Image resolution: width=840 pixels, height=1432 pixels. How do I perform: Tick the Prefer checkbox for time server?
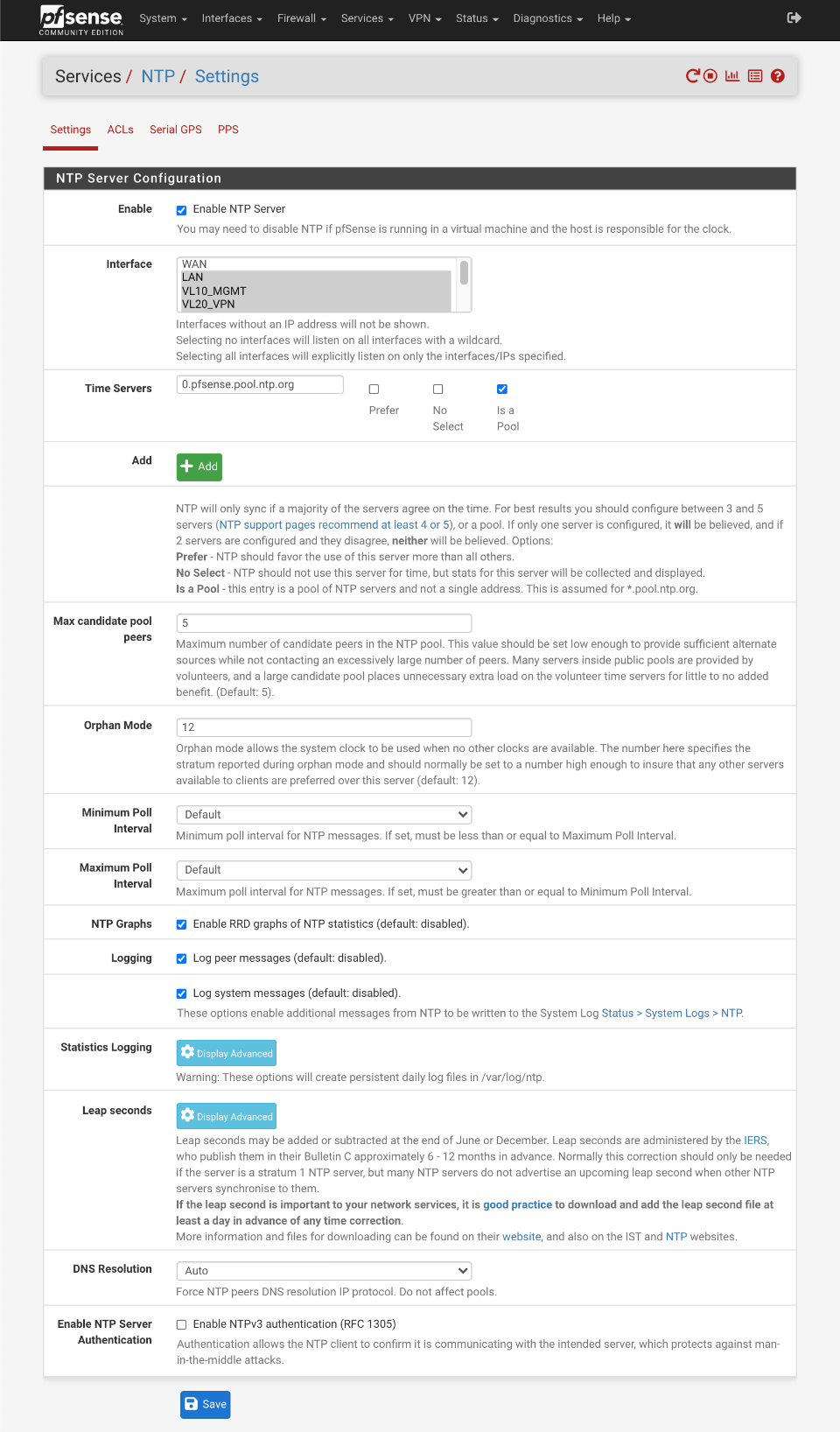(374, 390)
